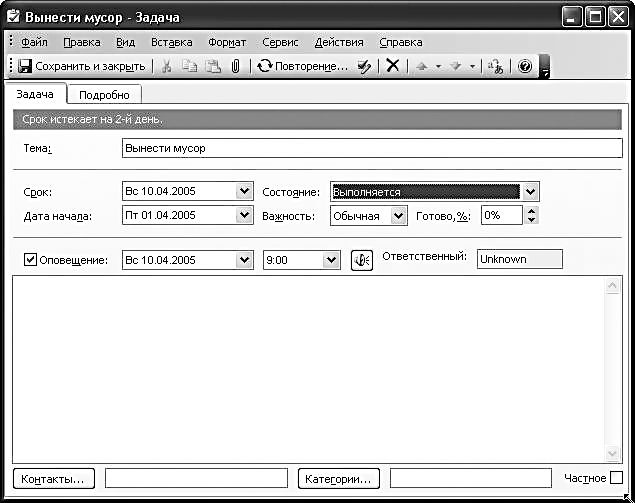Click the Copy icon in toolbar
The width and height of the screenshot is (635, 503).
pyautogui.click(x=190, y=66)
